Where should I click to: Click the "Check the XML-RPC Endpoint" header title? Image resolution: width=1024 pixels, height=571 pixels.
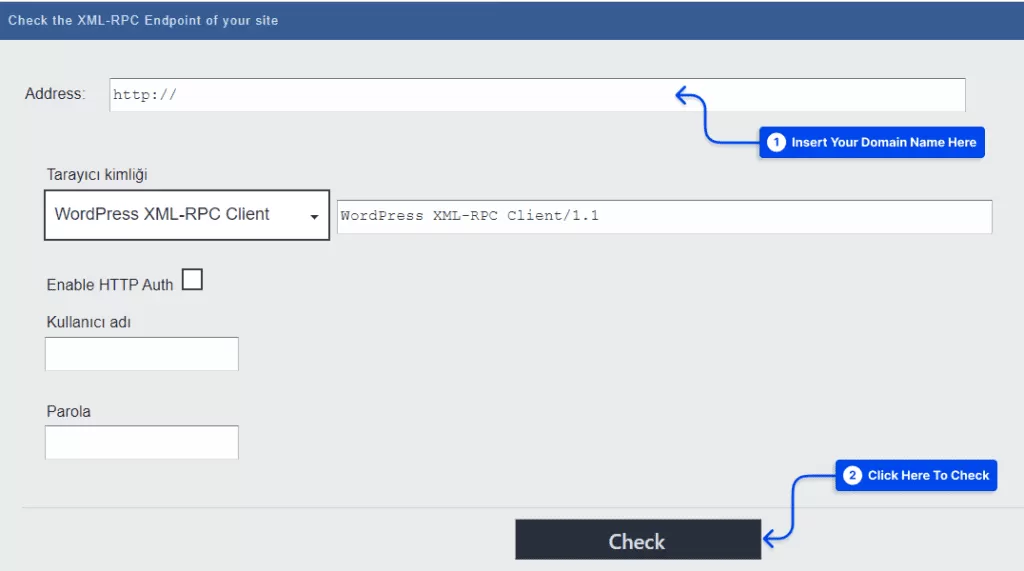click(143, 20)
